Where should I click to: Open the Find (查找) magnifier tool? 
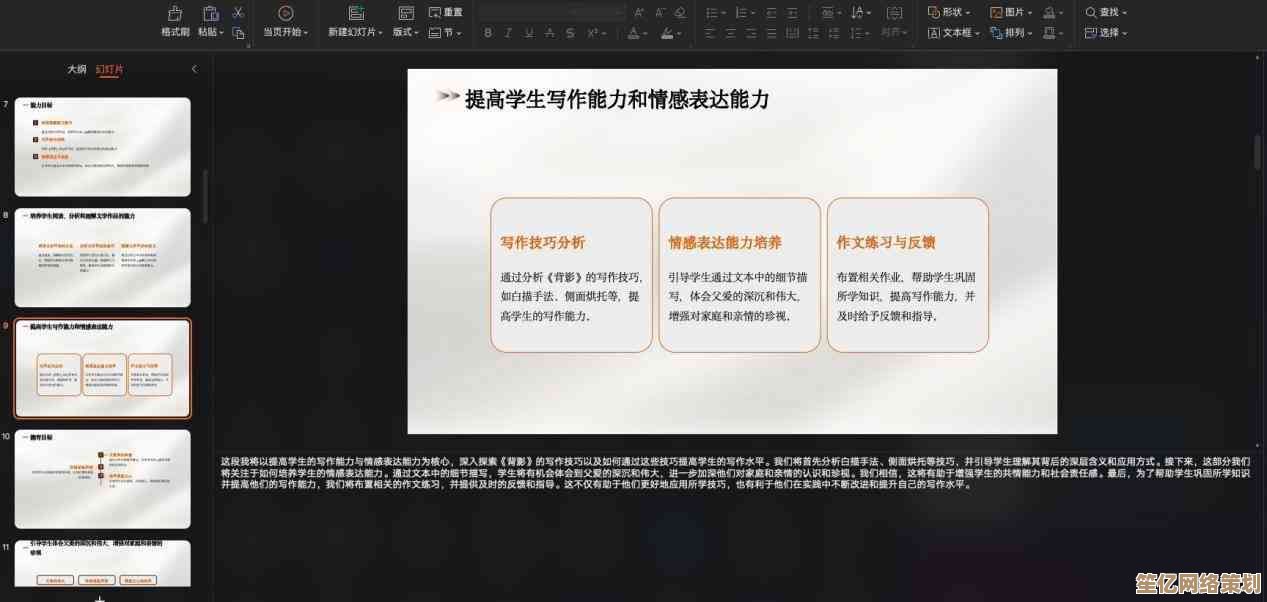click(1105, 12)
